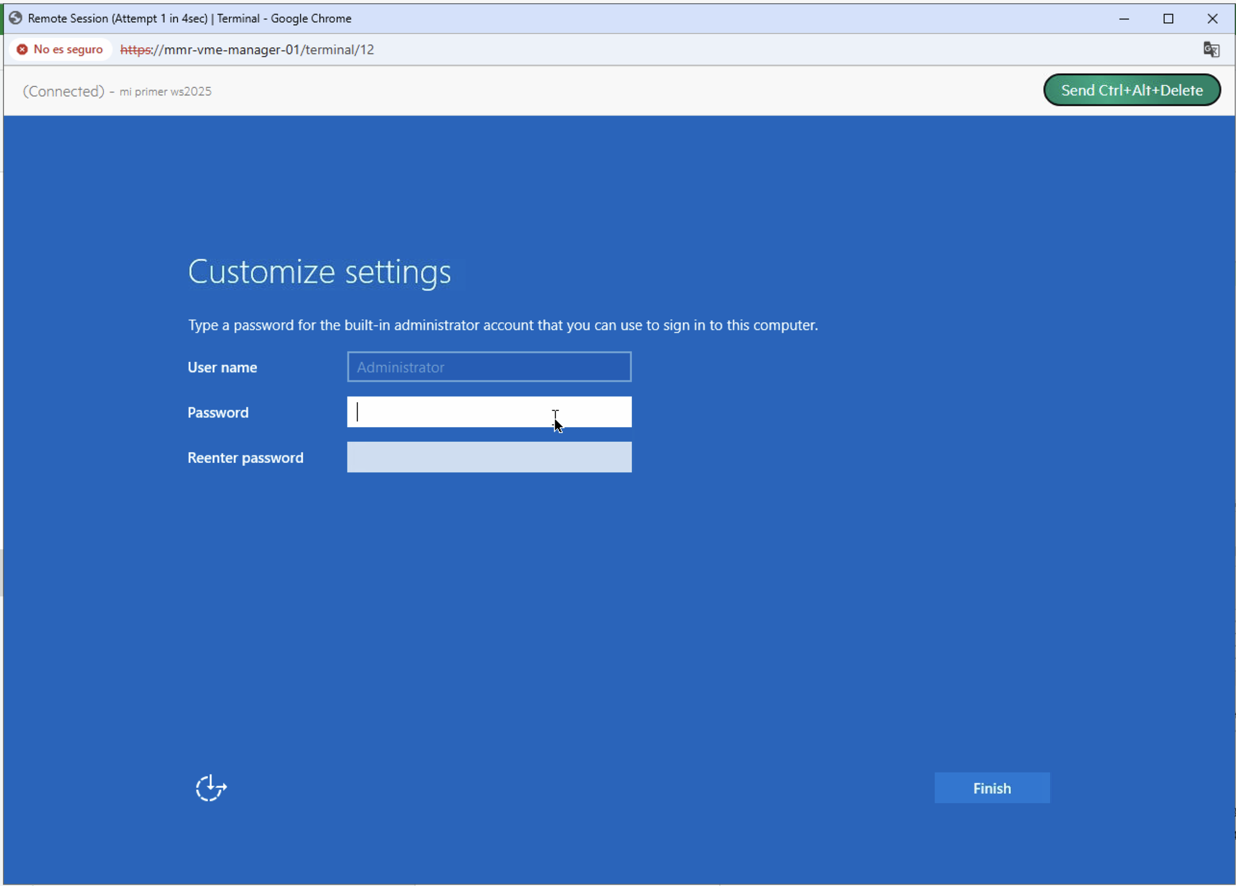The image size is (1236, 886).
Task: Click the 'Customize settings' heading
Action: [319, 271]
